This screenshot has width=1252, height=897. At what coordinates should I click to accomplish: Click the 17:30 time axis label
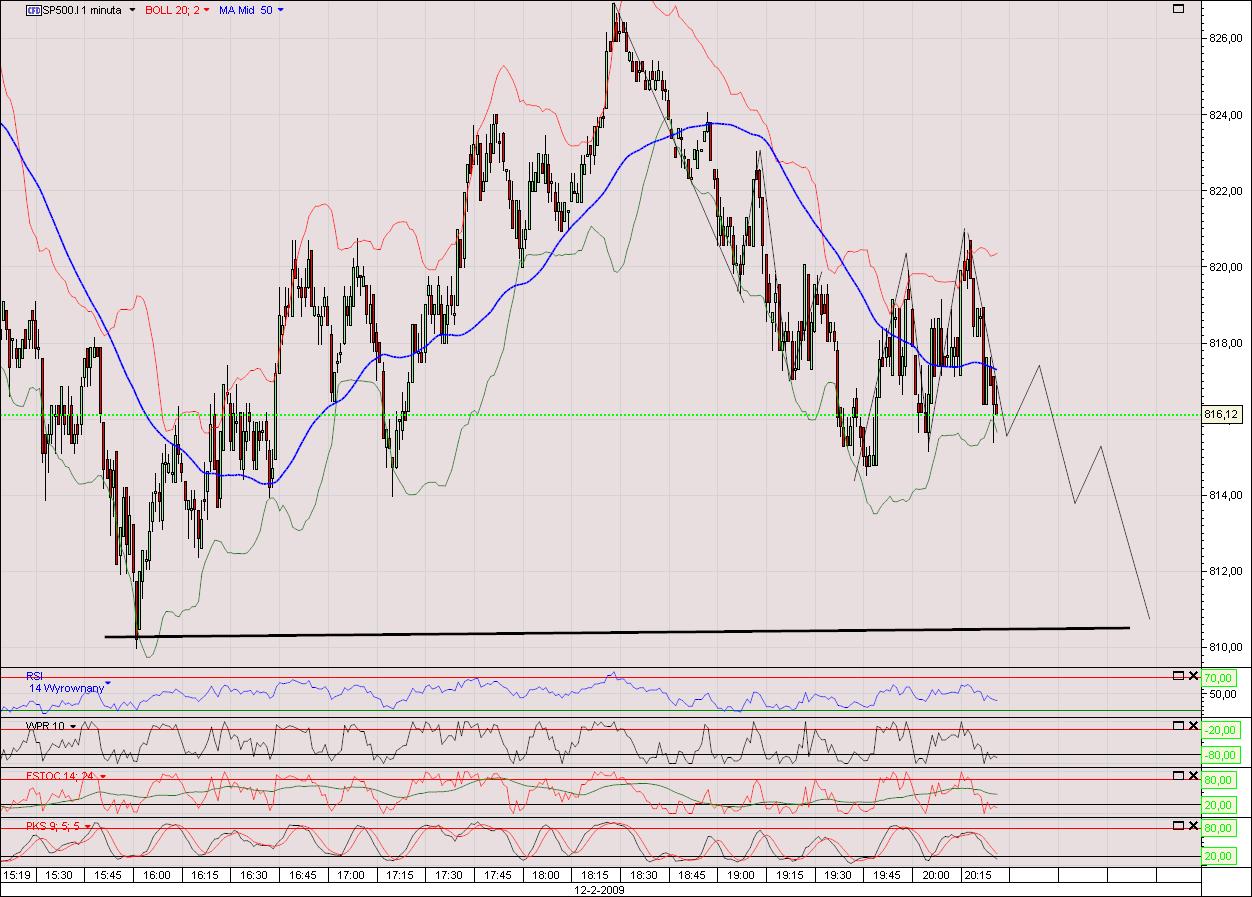point(450,875)
